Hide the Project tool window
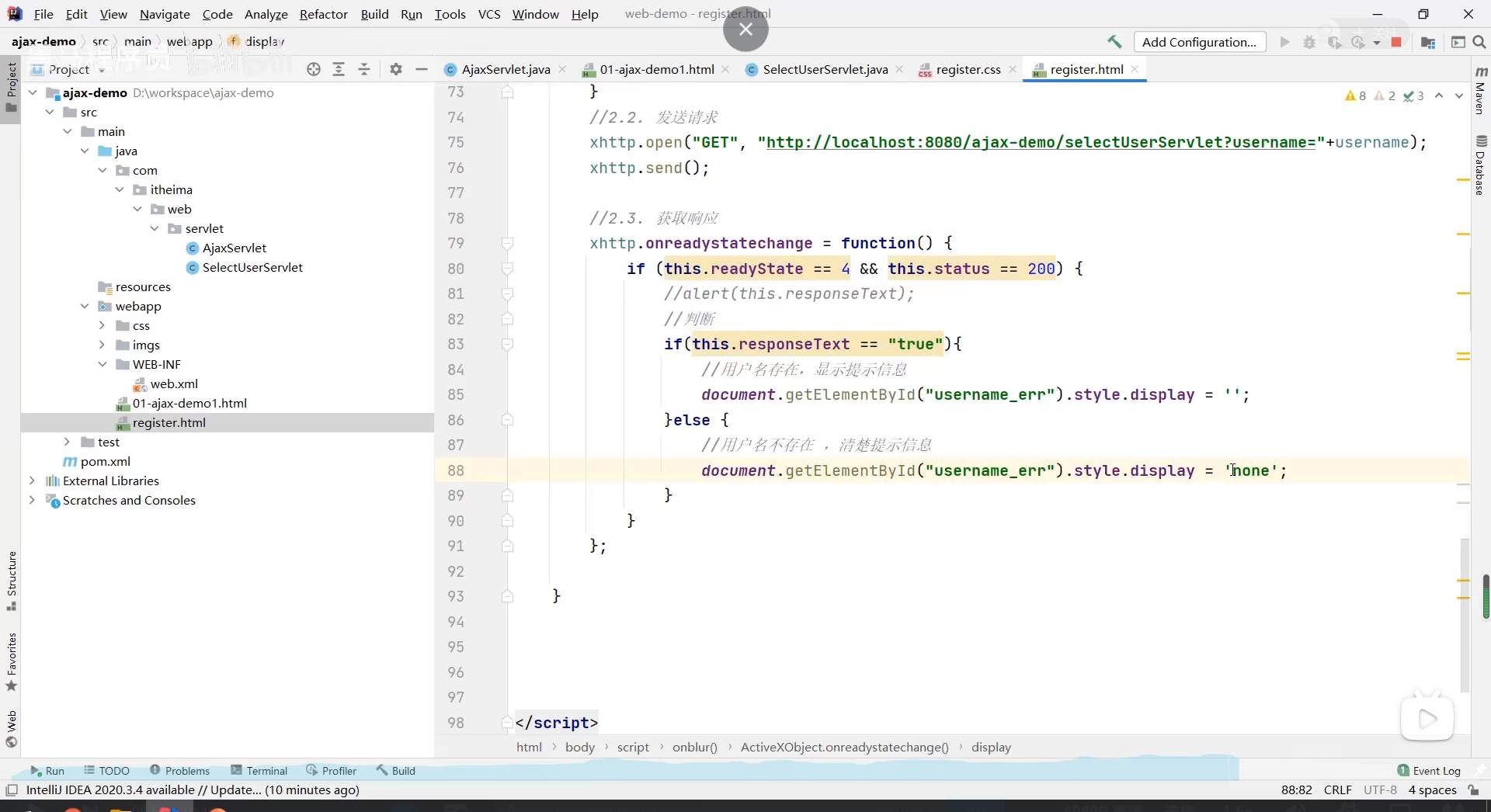Screen dimensions: 1491x812 click(422, 69)
